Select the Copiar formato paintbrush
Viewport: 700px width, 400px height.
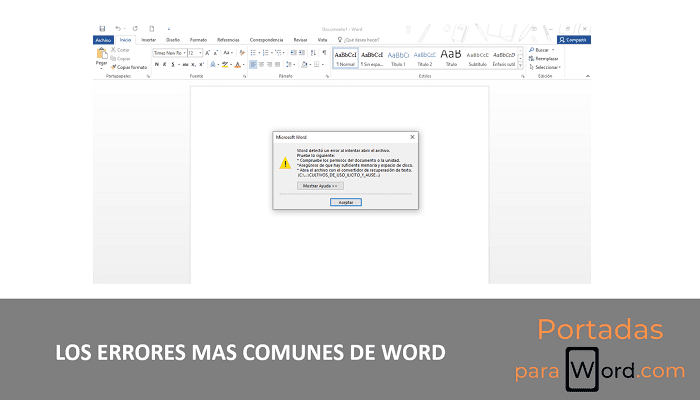tap(129, 67)
